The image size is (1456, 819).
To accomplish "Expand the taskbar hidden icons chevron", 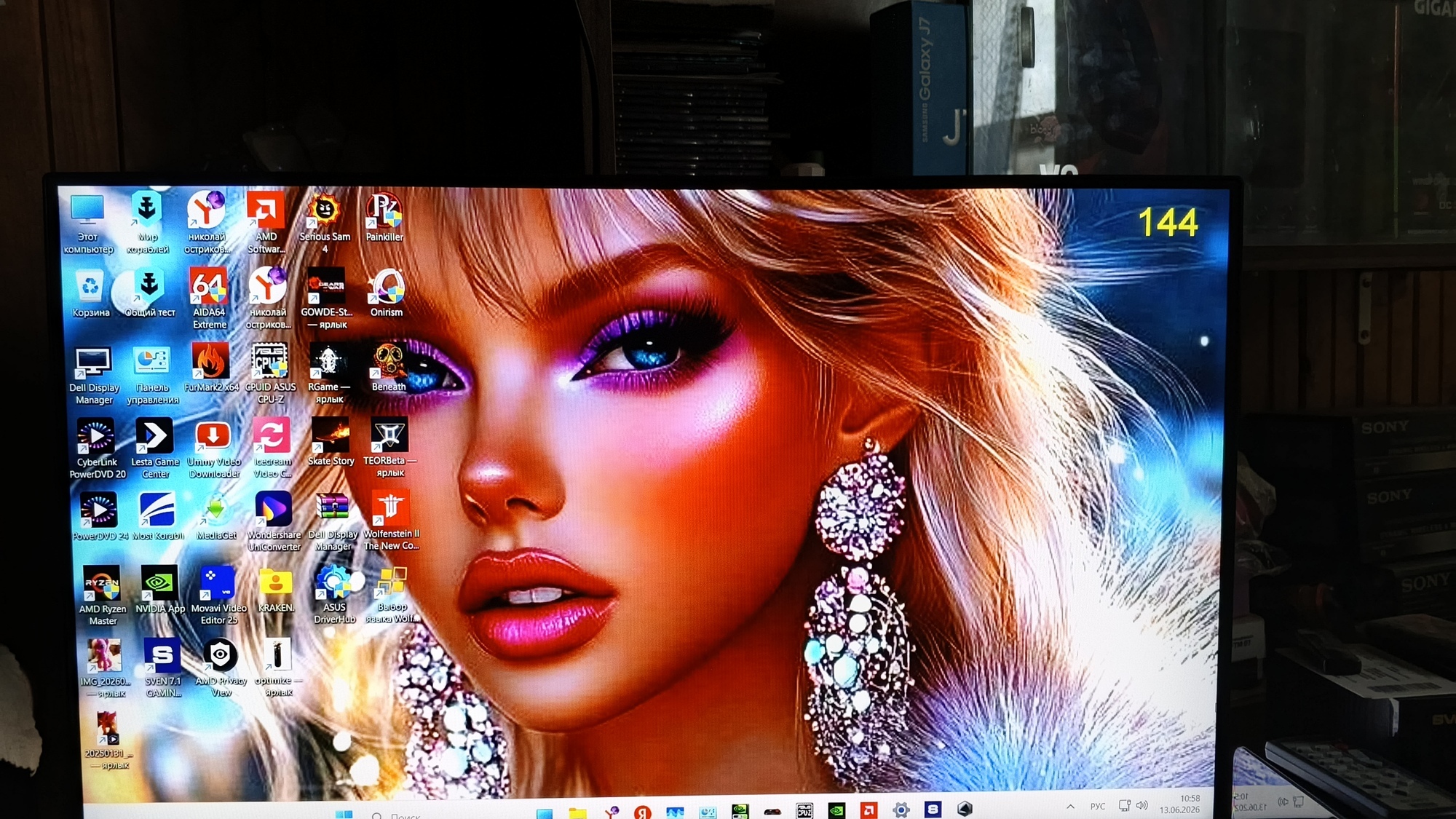I will point(1070,806).
